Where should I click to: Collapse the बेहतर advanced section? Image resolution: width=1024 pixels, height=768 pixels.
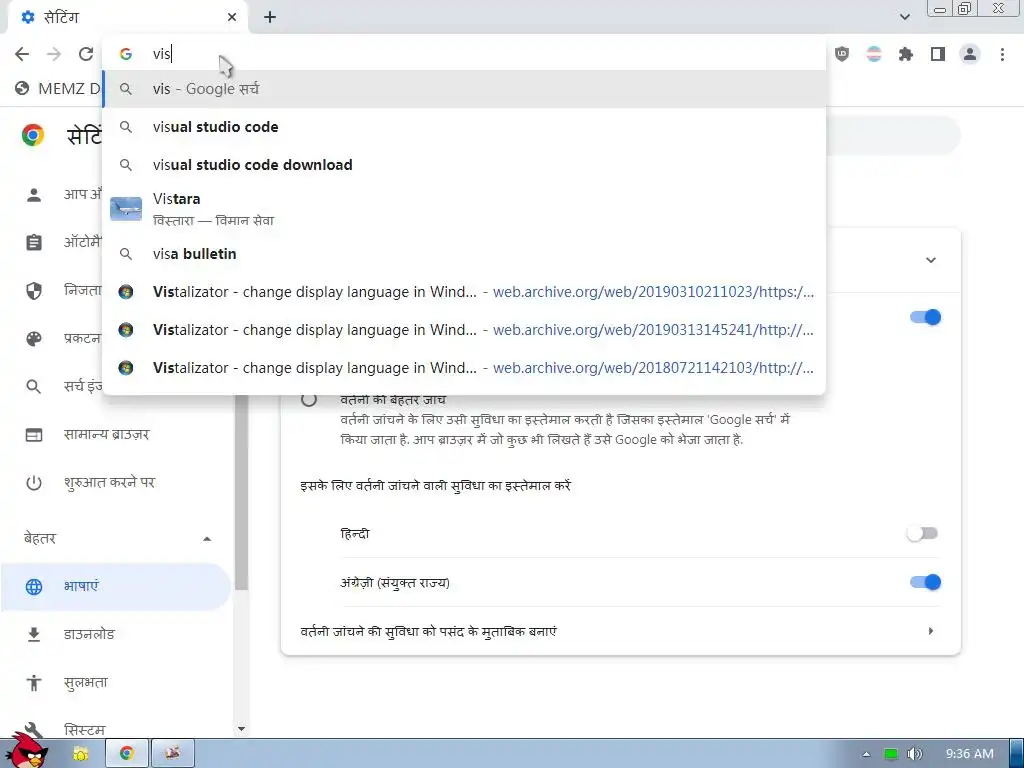coord(206,539)
